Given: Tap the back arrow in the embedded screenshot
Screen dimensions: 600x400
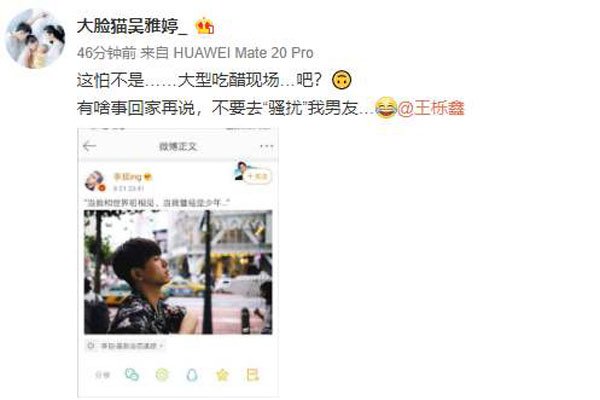Looking at the screenshot, I should 89,146.
